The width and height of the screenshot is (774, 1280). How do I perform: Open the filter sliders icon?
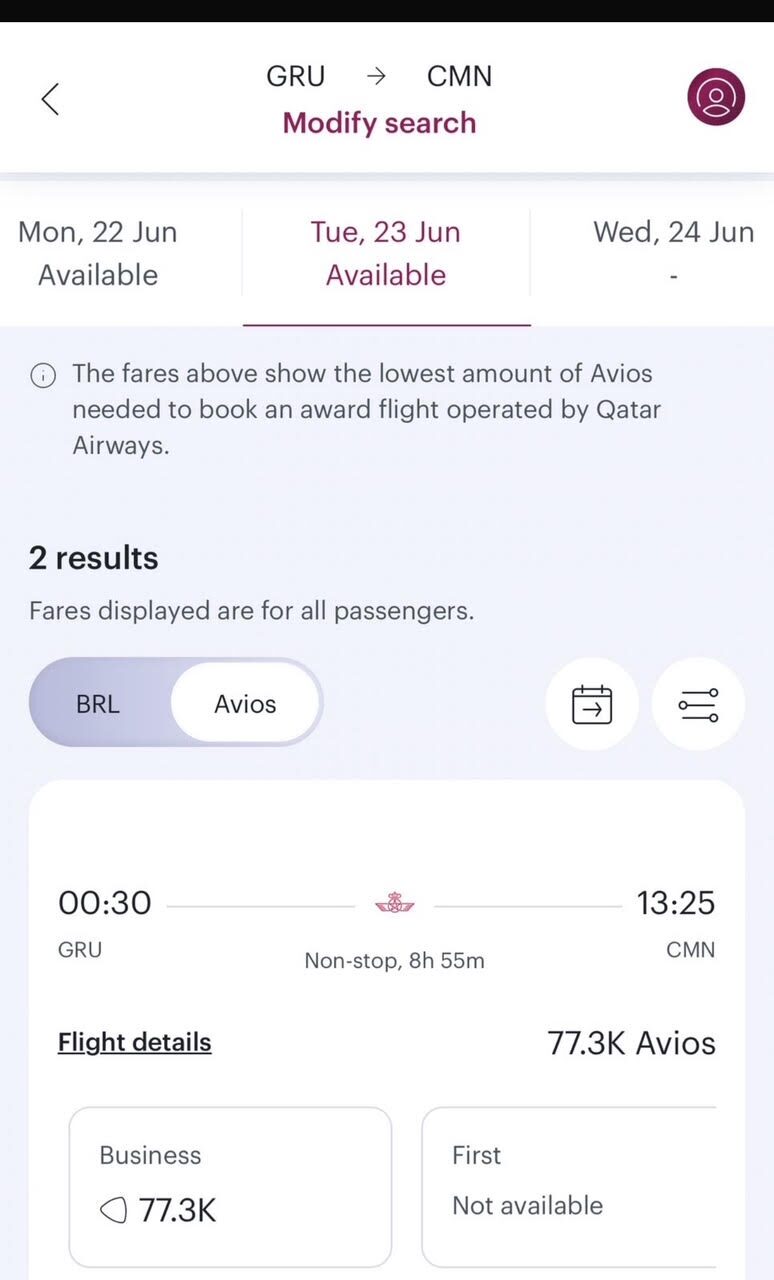(x=698, y=704)
